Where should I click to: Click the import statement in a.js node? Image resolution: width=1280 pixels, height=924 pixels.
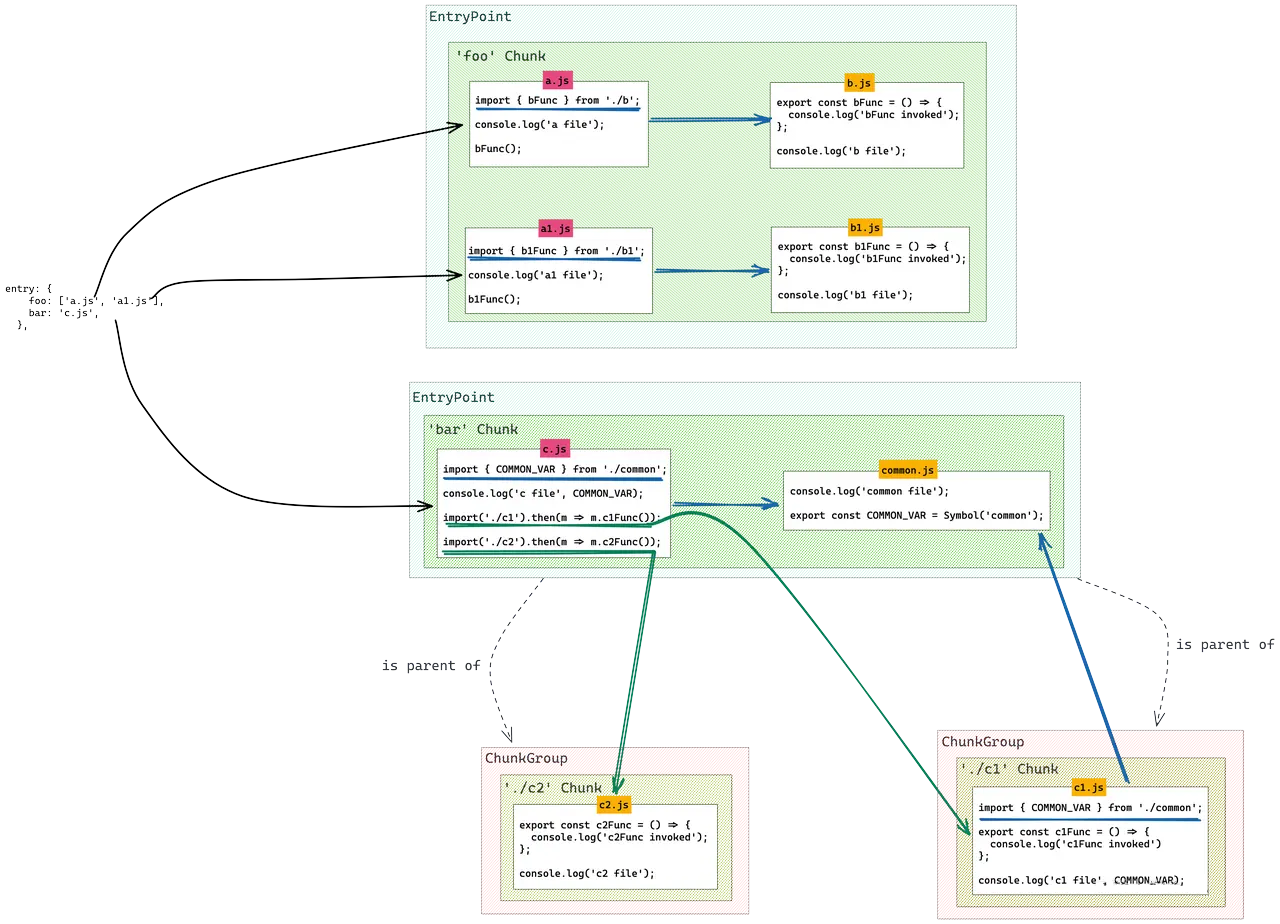click(555, 100)
